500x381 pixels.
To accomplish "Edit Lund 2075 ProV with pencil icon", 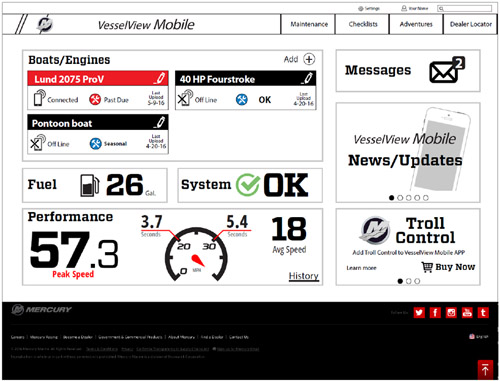I will (x=160, y=78).
